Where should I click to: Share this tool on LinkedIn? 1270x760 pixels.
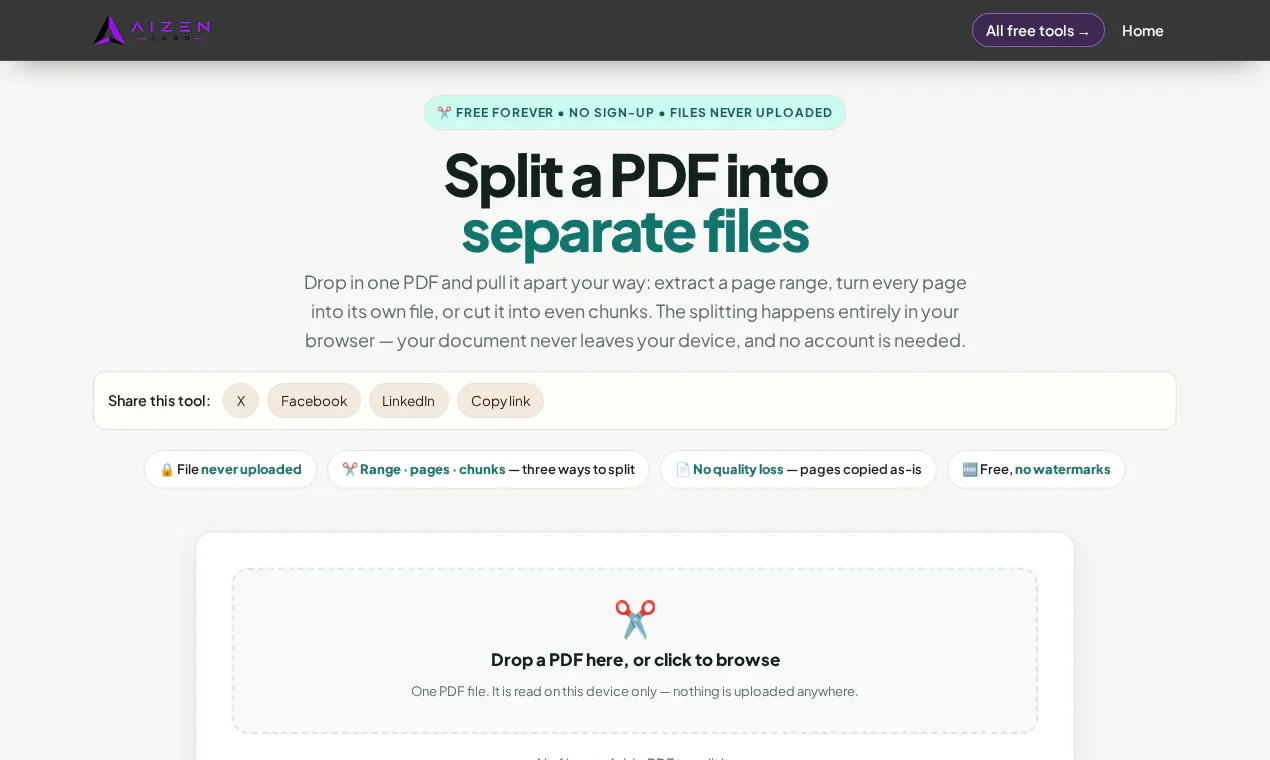pos(408,401)
